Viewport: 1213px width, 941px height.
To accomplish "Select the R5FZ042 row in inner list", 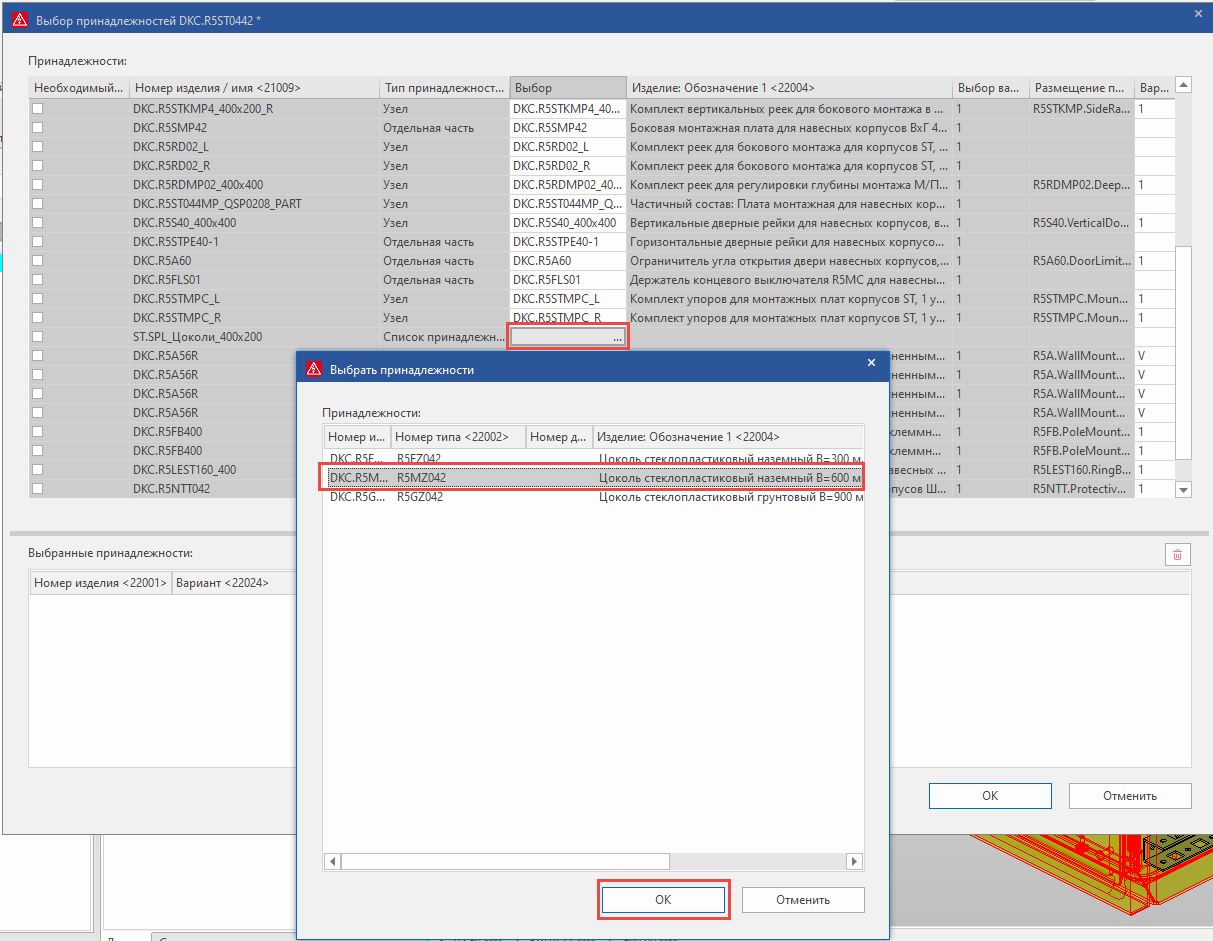I will (594, 459).
